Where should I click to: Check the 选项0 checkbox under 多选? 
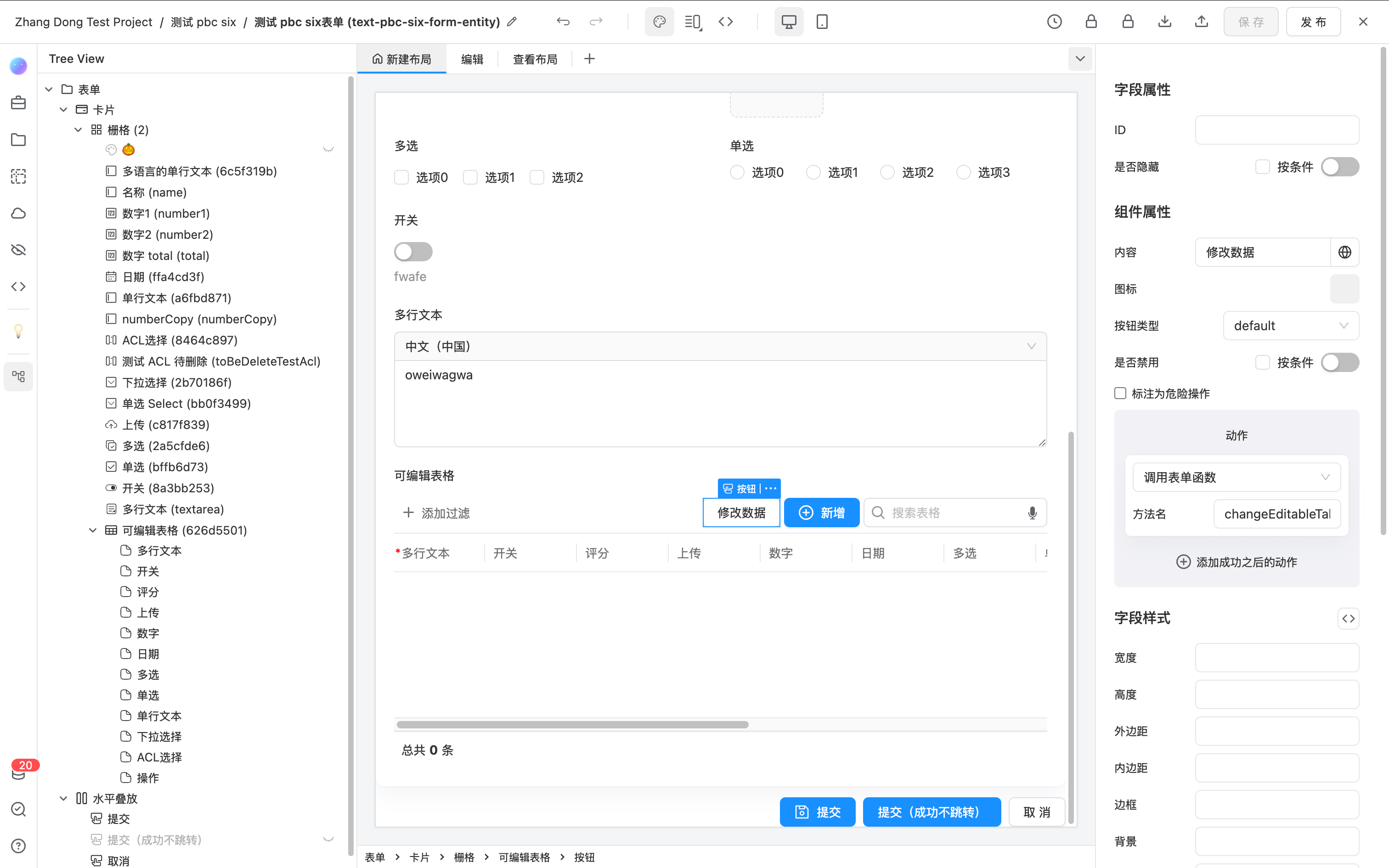[401, 177]
